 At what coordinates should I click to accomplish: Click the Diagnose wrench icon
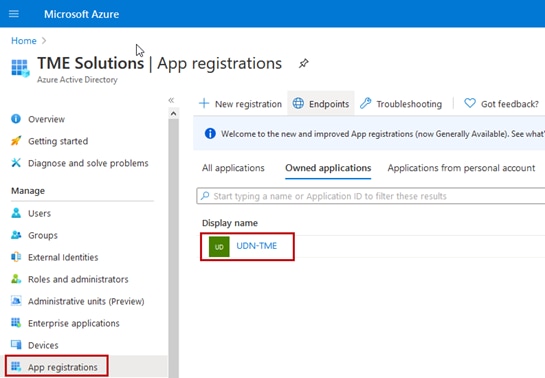click(16, 163)
